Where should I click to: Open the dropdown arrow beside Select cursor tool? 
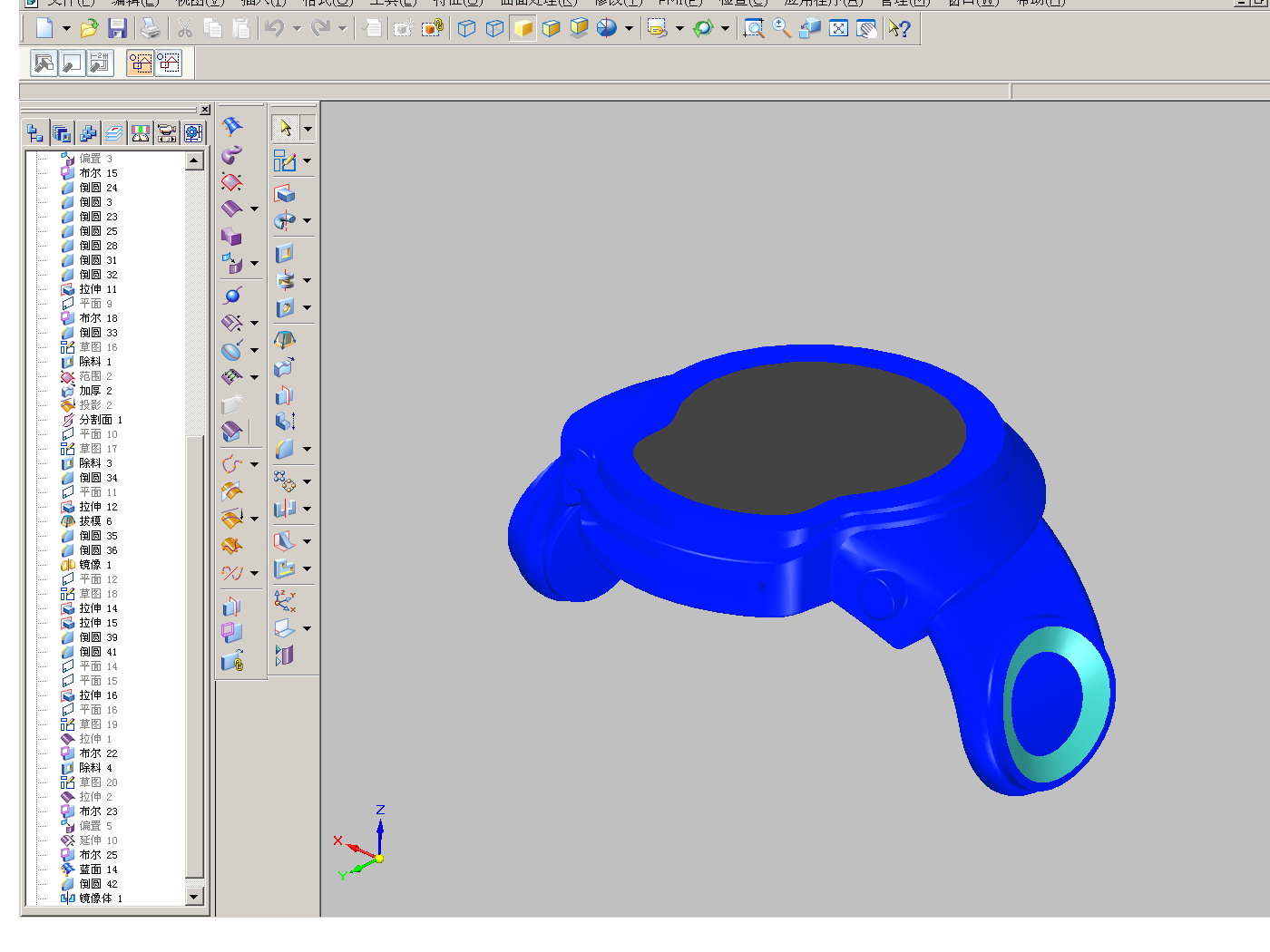[x=308, y=129]
